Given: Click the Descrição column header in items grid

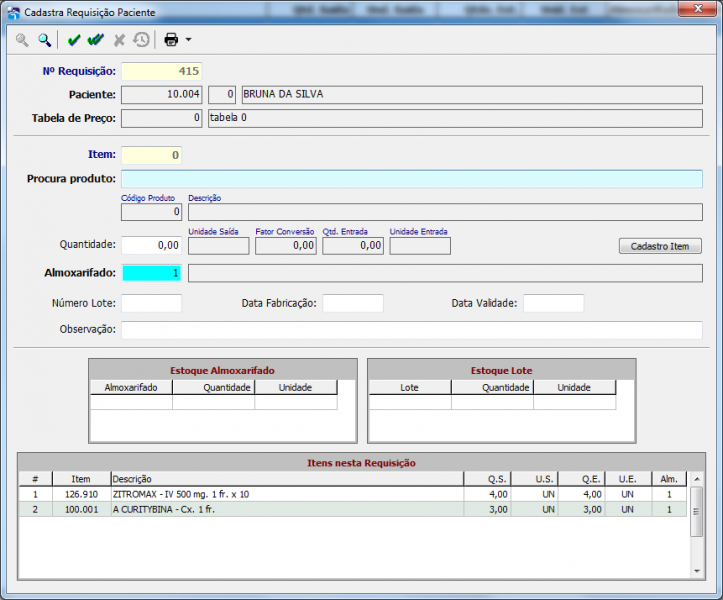Looking at the screenshot, I should [287, 479].
